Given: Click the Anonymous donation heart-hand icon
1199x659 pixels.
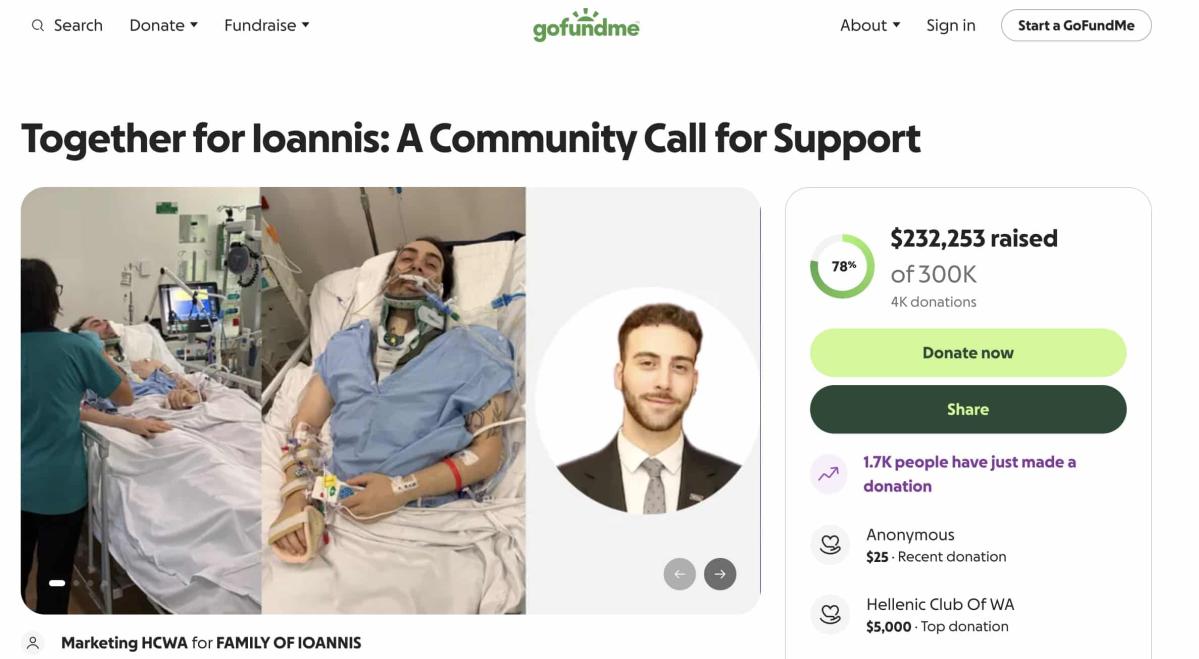Looking at the screenshot, I should click(x=829, y=545).
